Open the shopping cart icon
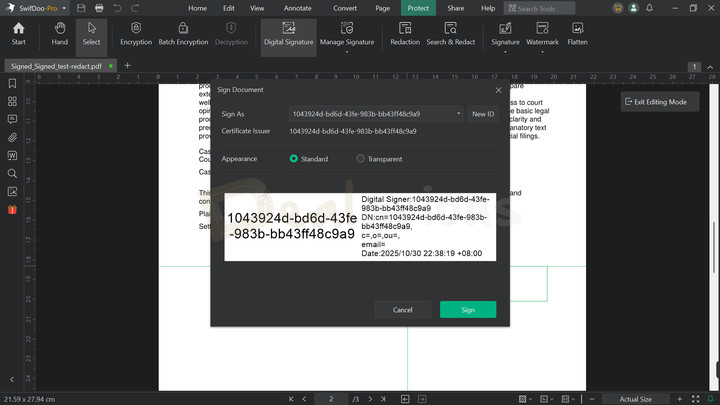This screenshot has height=405, width=720. pos(618,8)
